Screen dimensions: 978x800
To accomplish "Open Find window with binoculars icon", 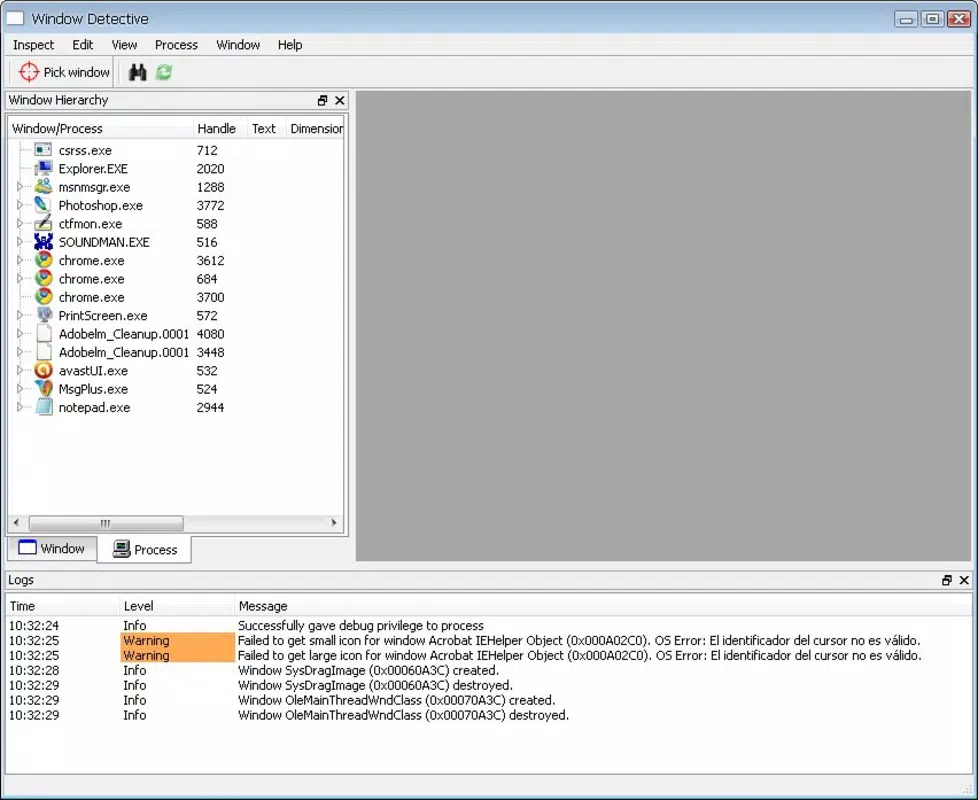I will [137, 72].
